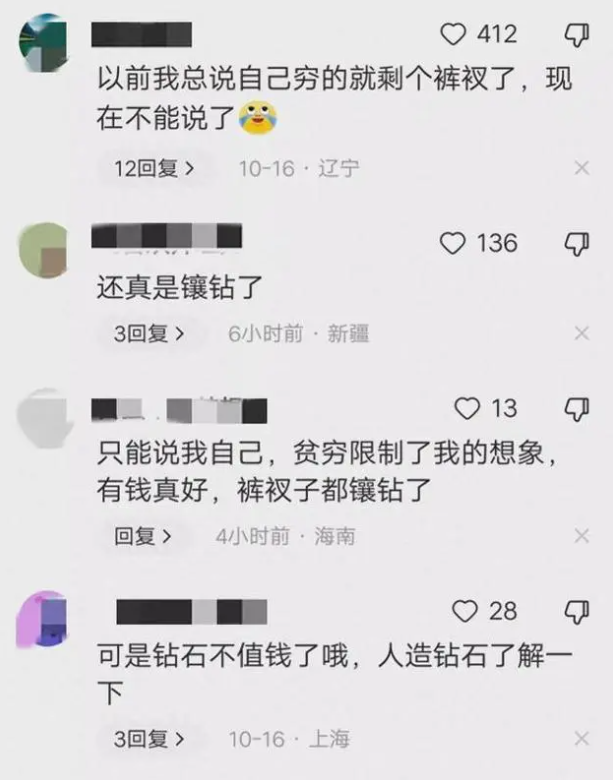The height and width of the screenshot is (780, 613).
Task: Dislike the Liaoning commenter's top comment
Action: [x=577, y=35]
